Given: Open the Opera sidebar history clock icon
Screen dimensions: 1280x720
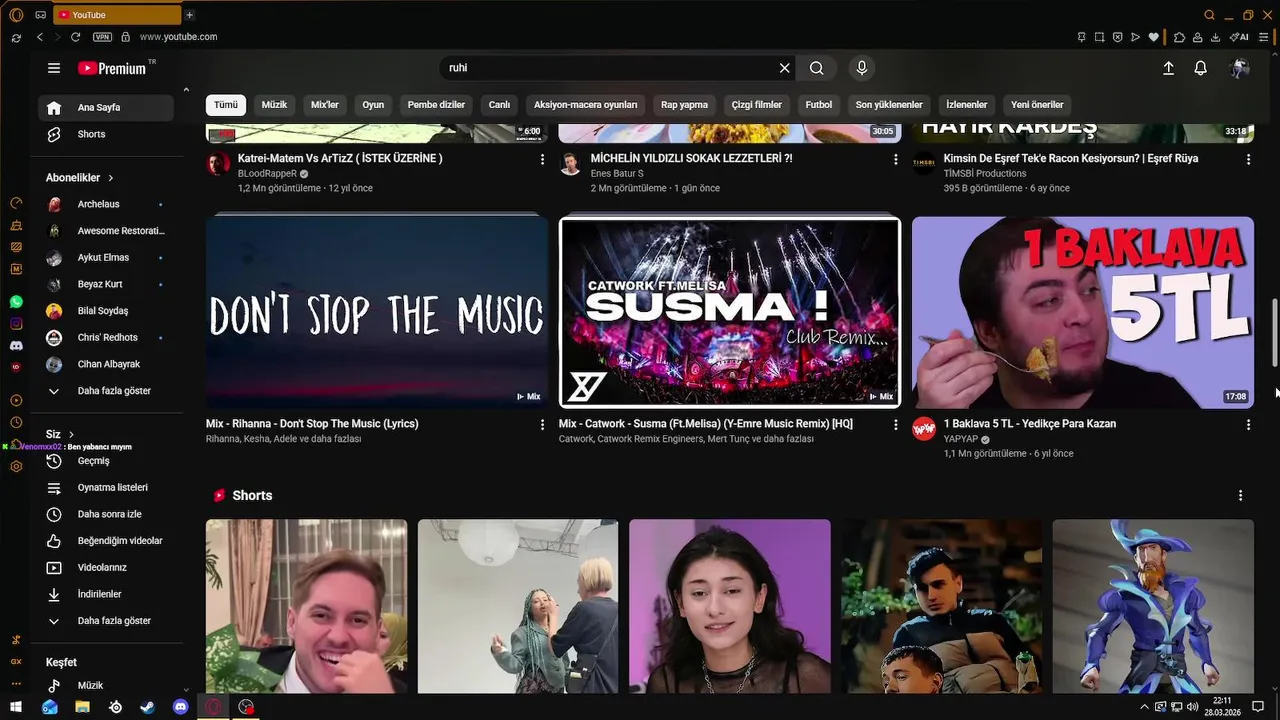Looking at the screenshot, I should coord(16,422).
